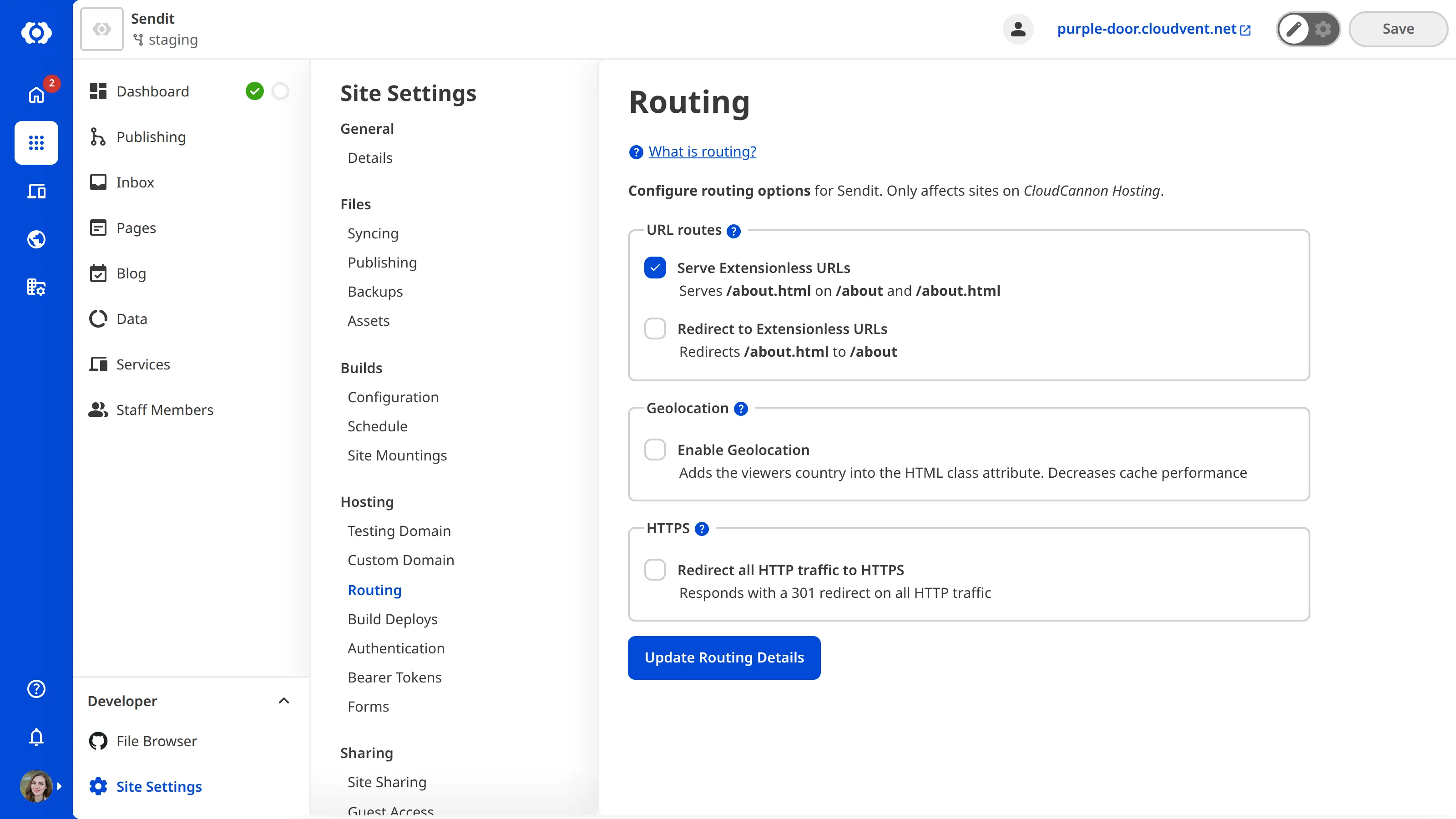This screenshot has width=1456, height=819.
Task: Click the CloudCannon logo icon
Action: [36, 32]
